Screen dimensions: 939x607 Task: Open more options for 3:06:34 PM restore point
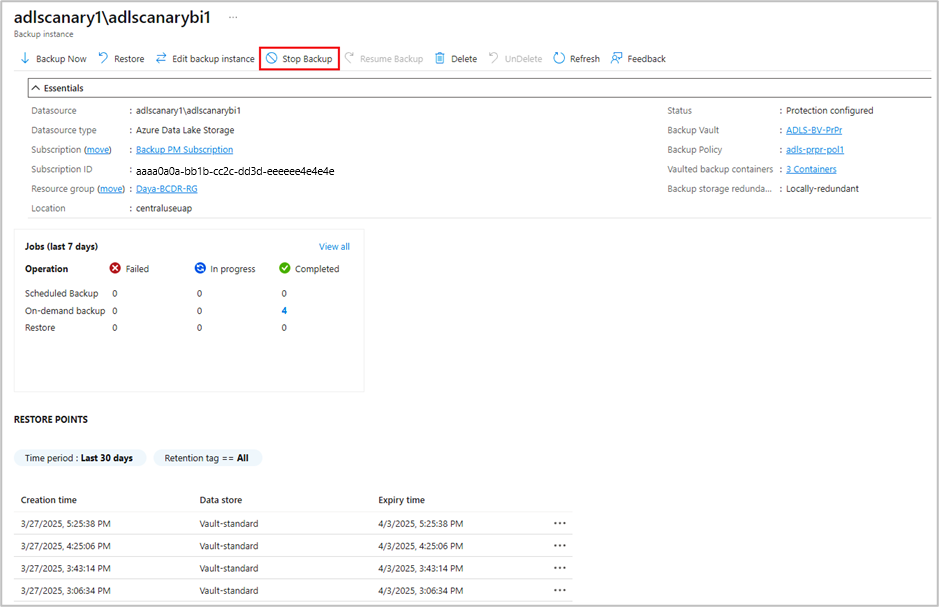click(x=560, y=590)
